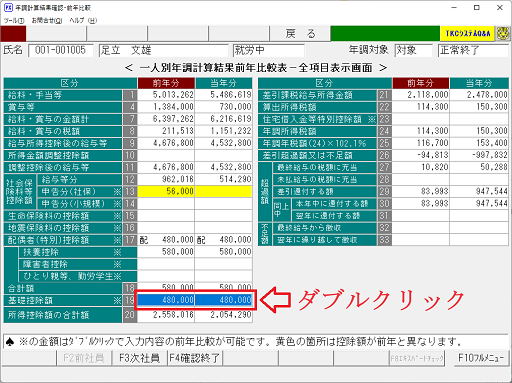Viewport: 512px width, 383px height.
Task: Open the F10フルメニュー button
Action: pyautogui.click(x=481, y=358)
